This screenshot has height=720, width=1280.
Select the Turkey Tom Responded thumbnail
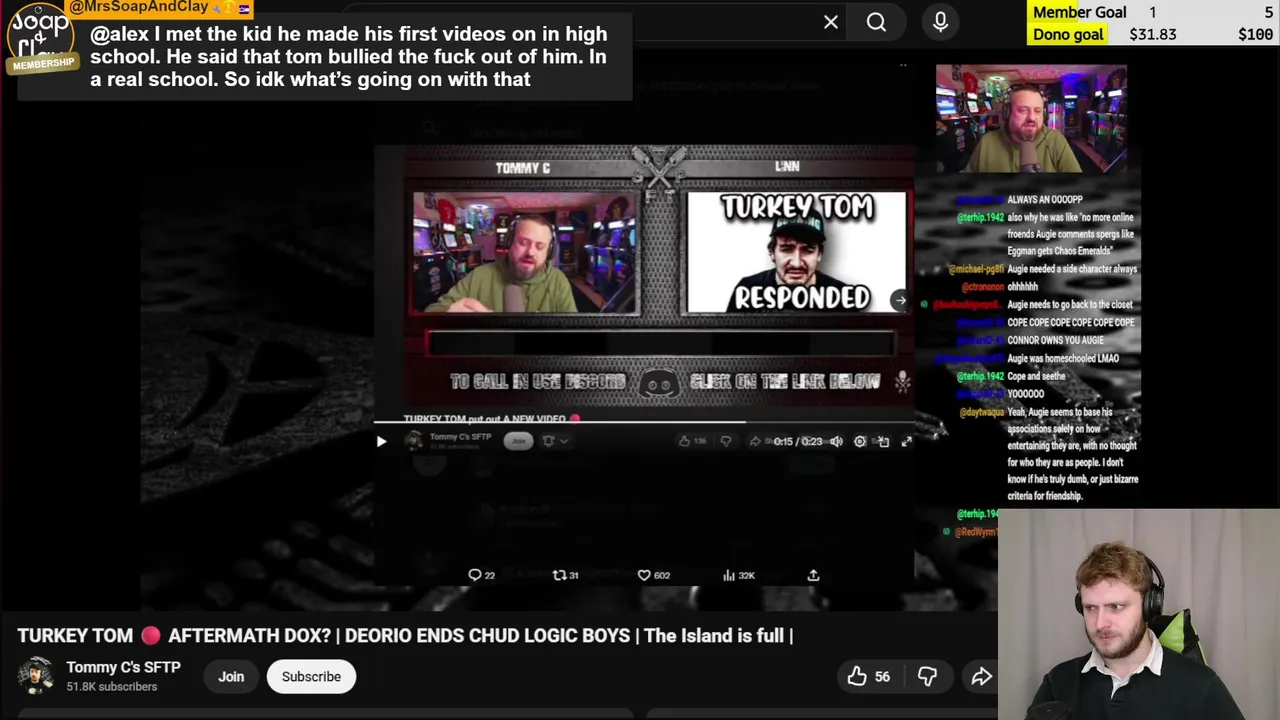[796, 253]
